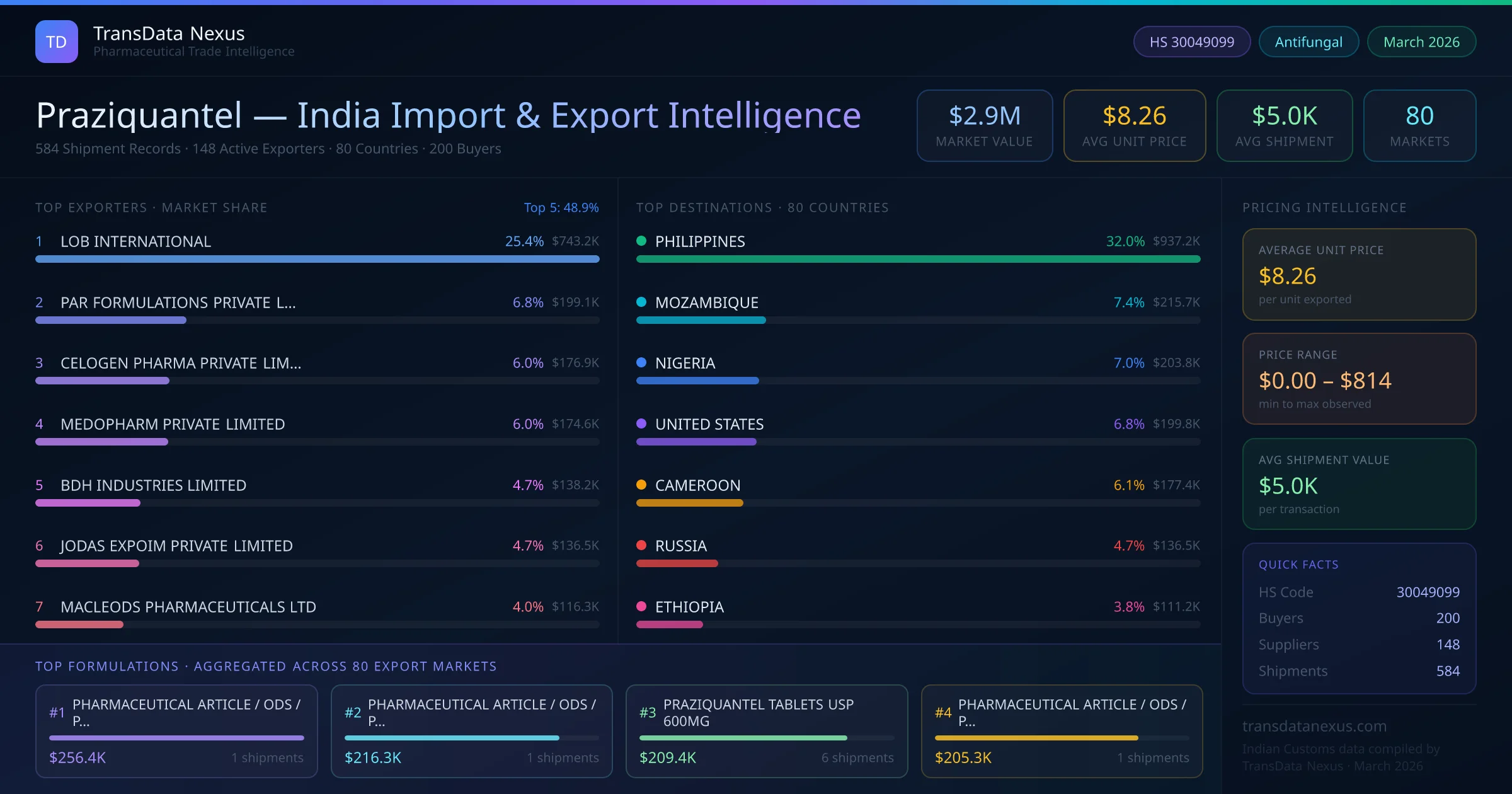Click the Price Range $0.00 – $814 card
This screenshot has height=794, width=1512.
(x=1358, y=379)
